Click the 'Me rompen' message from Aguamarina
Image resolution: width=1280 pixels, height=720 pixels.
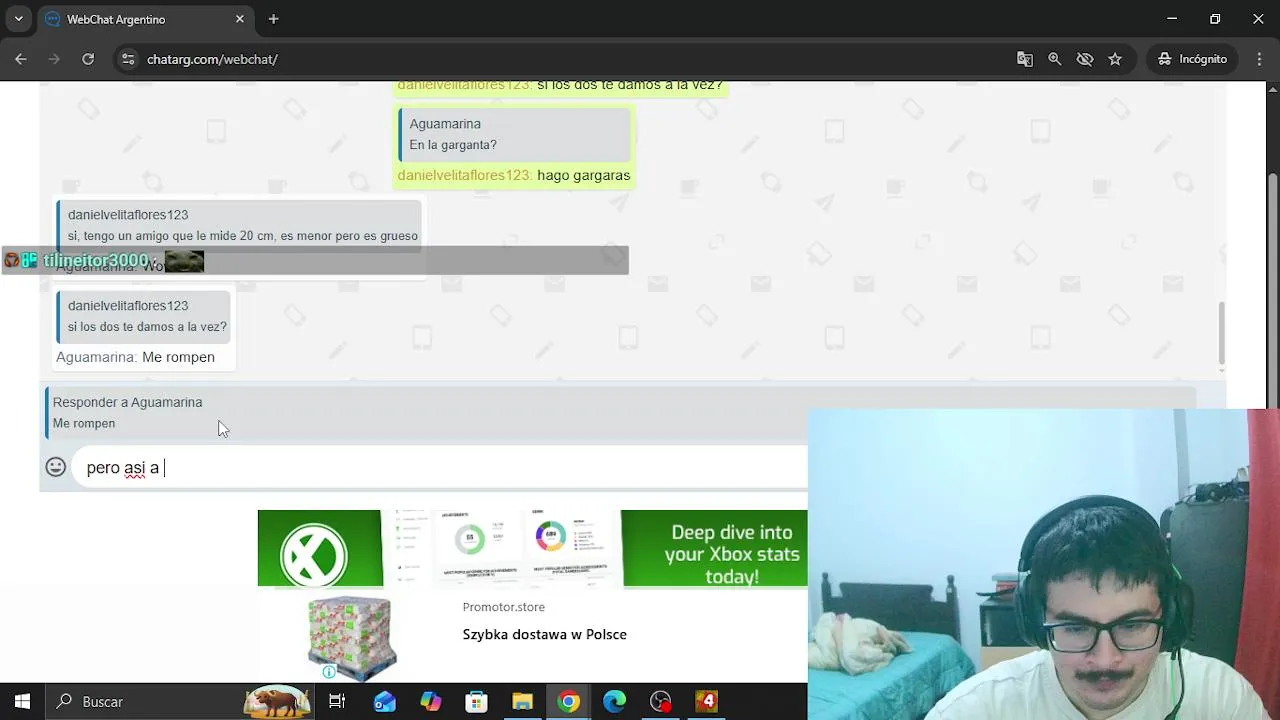178,357
